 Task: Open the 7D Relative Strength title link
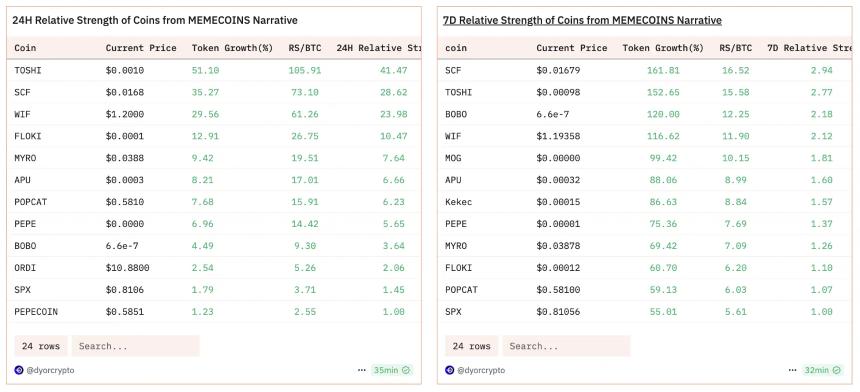[582, 20]
